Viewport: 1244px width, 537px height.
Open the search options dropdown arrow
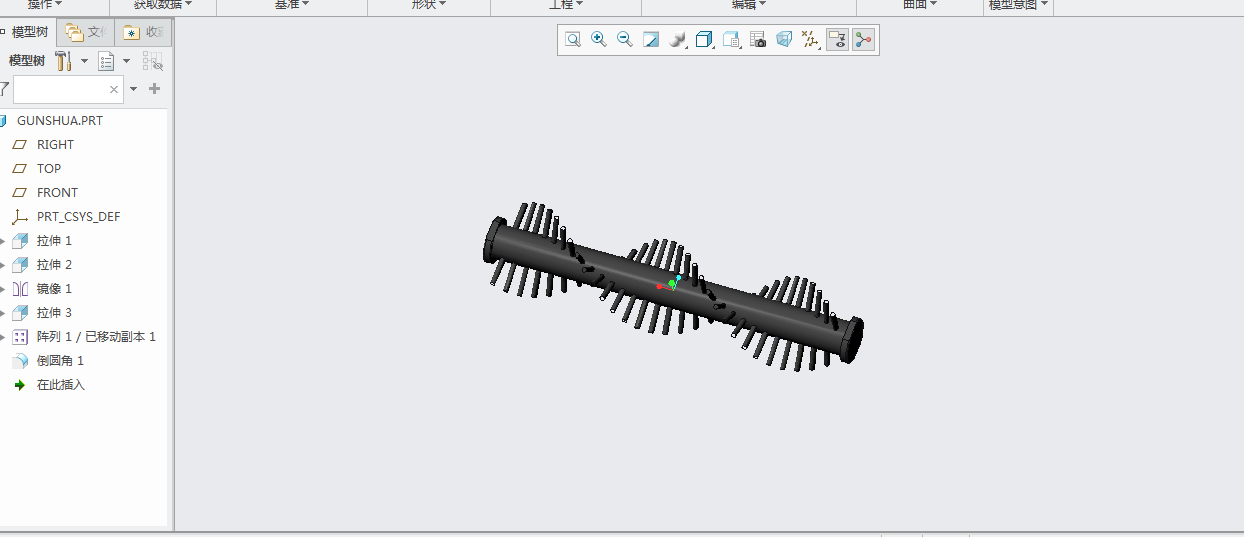coord(134,89)
